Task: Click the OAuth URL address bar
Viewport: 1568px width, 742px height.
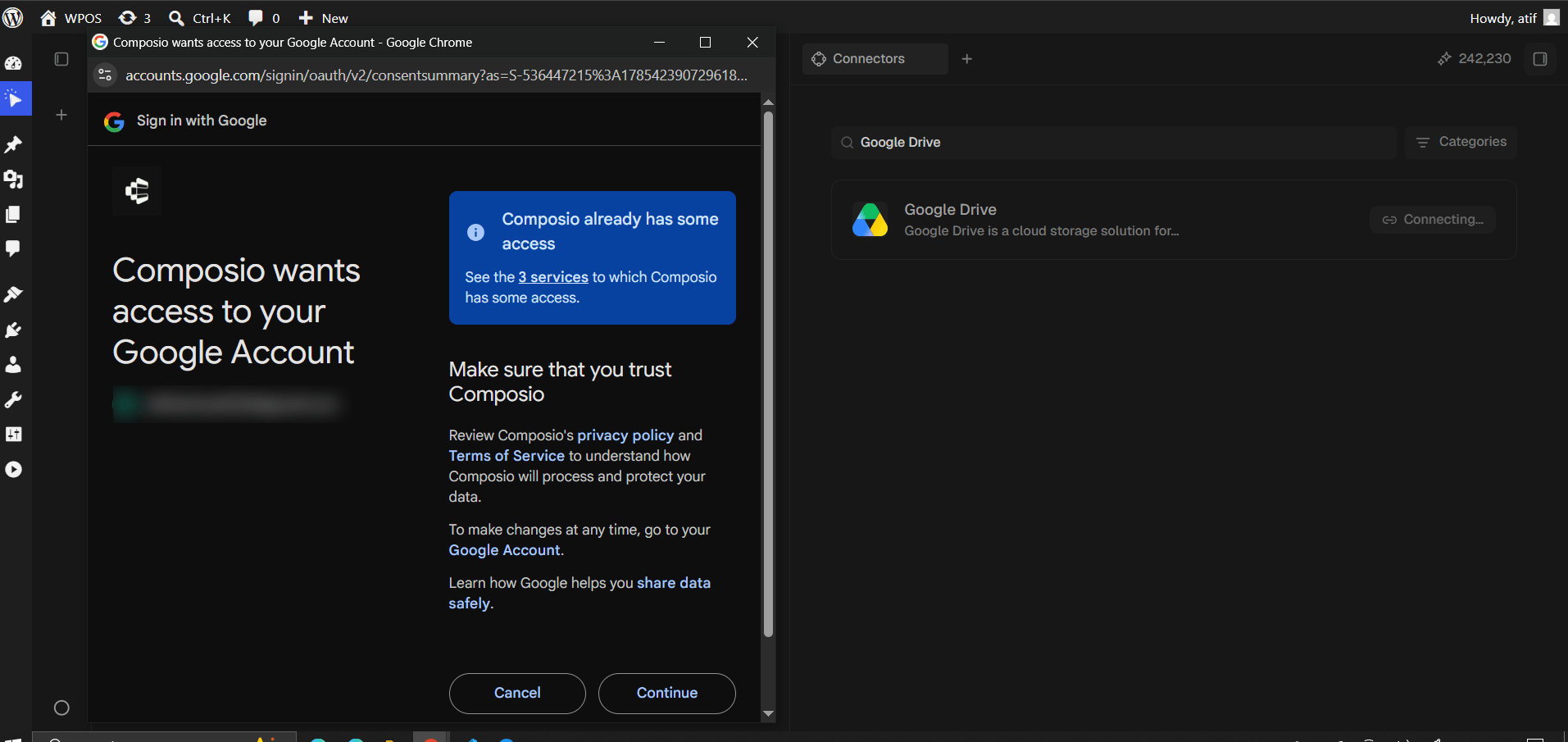Action: click(436, 75)
